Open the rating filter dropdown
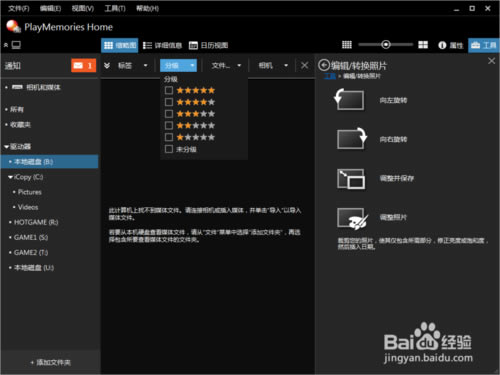500x375 pixels. click(178, 66)
